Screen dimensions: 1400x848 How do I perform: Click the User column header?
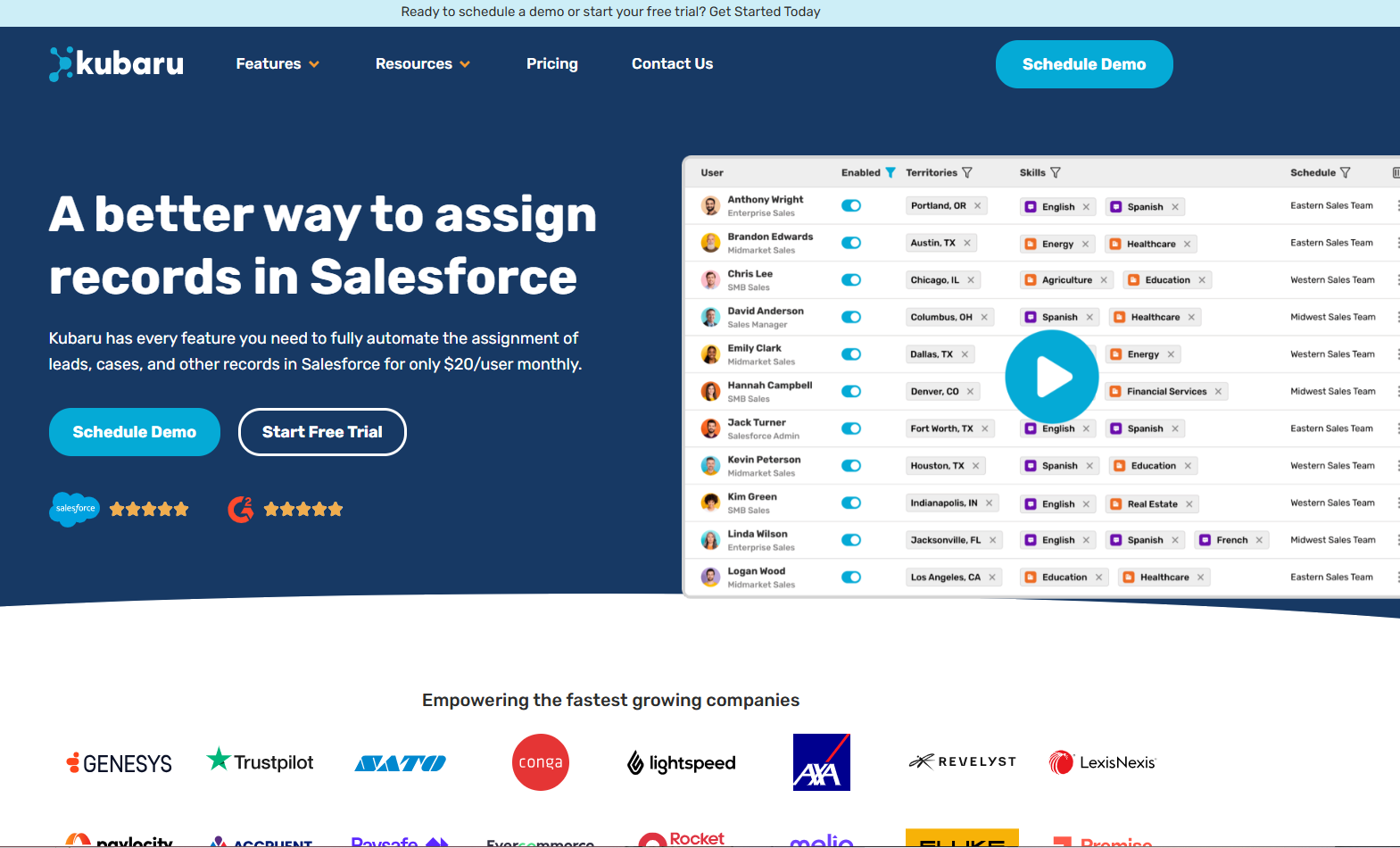[712, 172]
